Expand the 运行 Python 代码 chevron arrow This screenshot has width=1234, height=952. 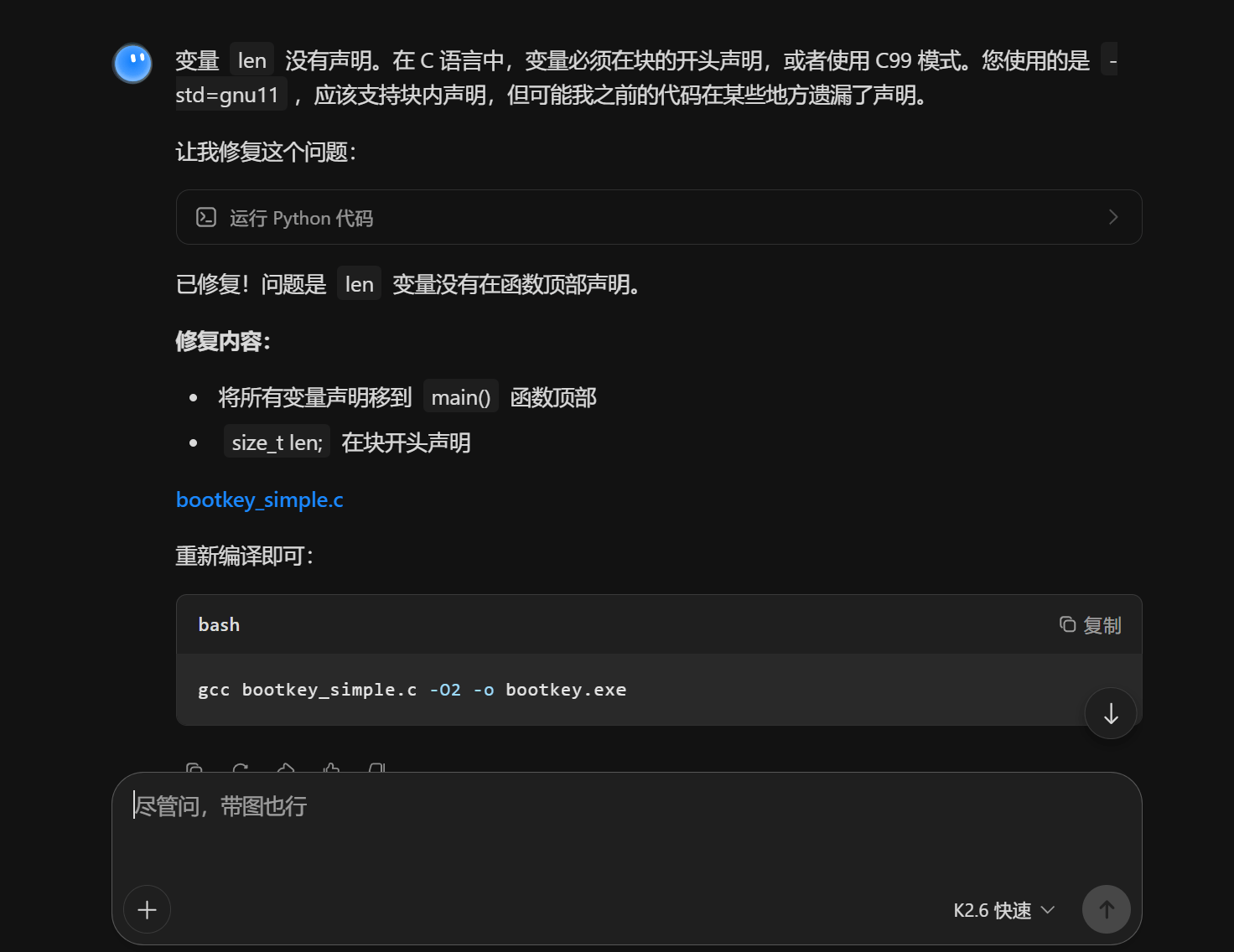coord(1113,217)
